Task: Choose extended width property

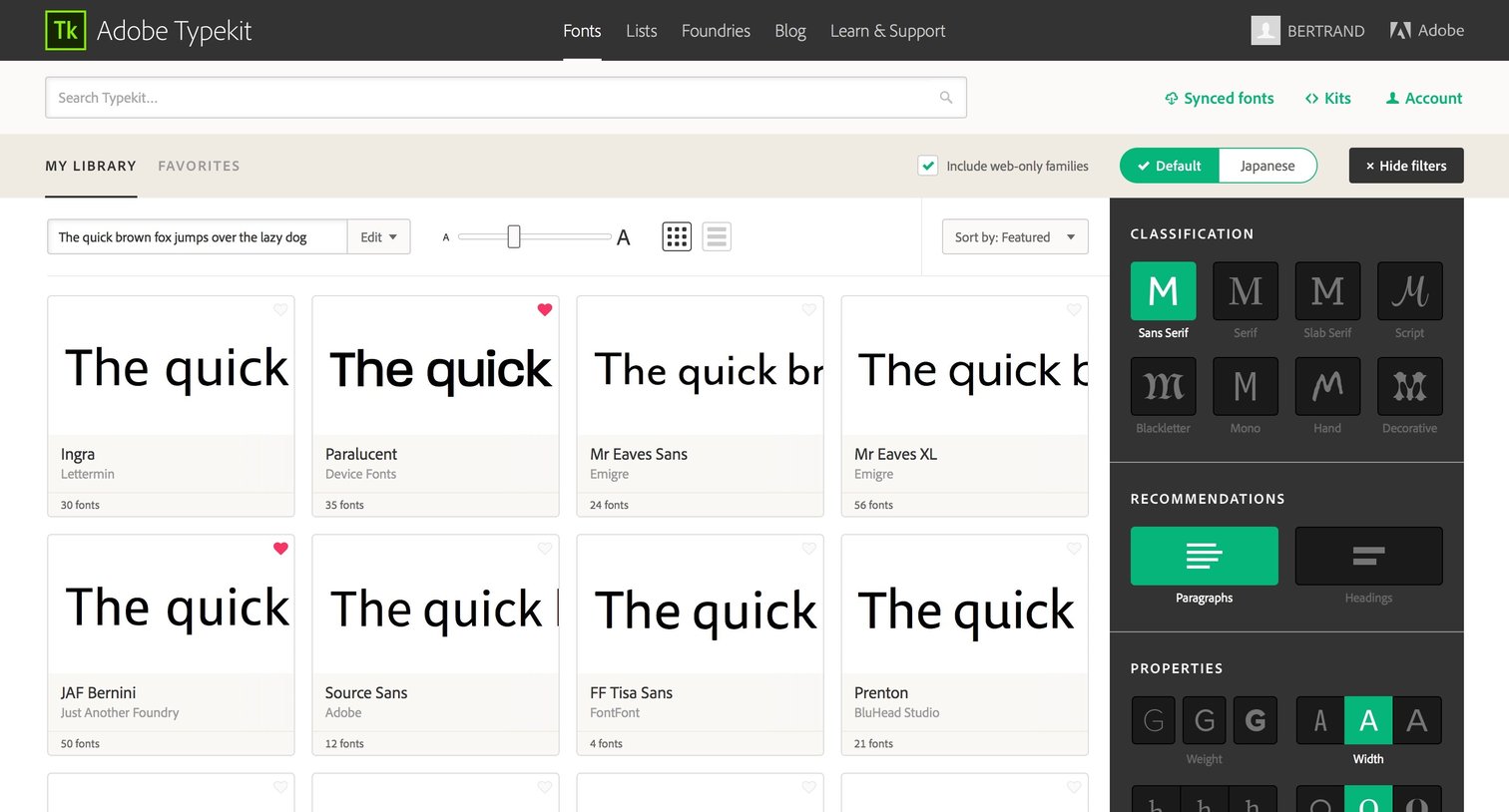Action: [1417, 720]
